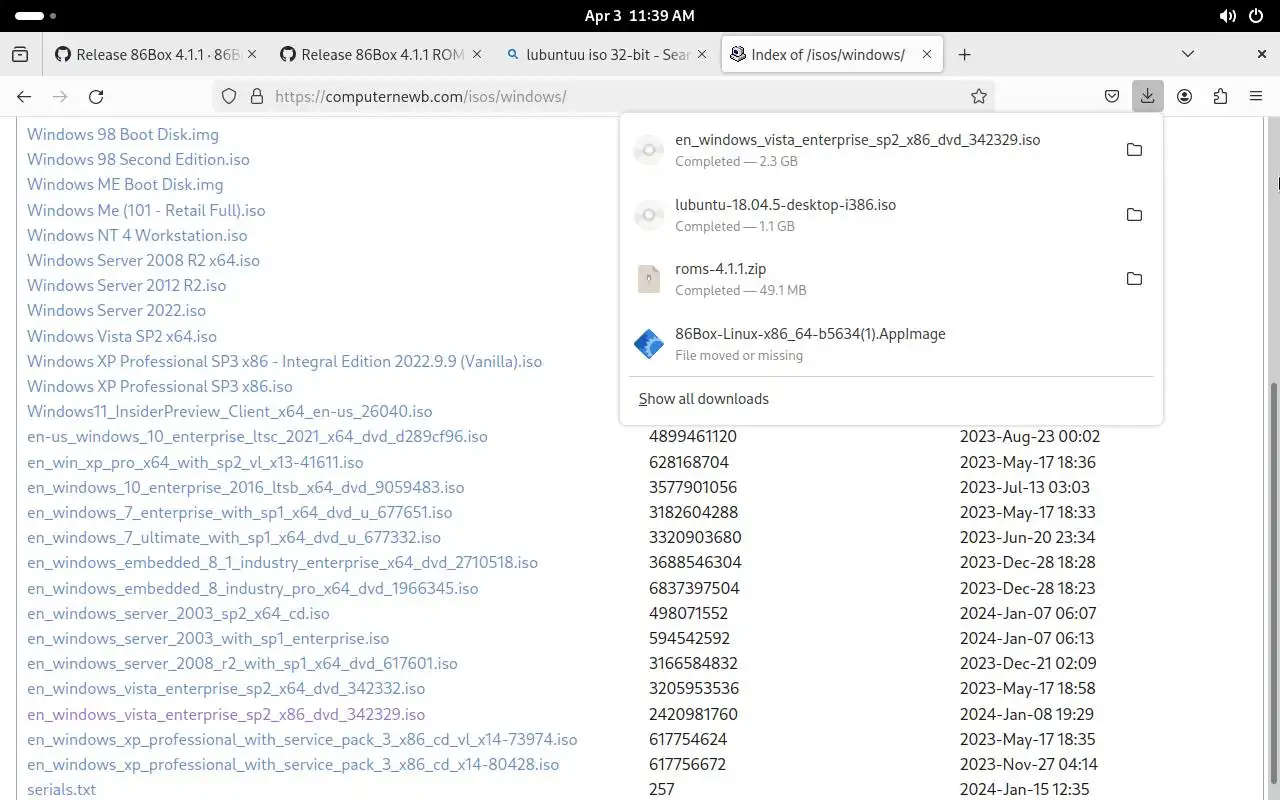Click the roms-4.1.1.zip archive icon
The image size is (1280, 800).
point(649,279)
